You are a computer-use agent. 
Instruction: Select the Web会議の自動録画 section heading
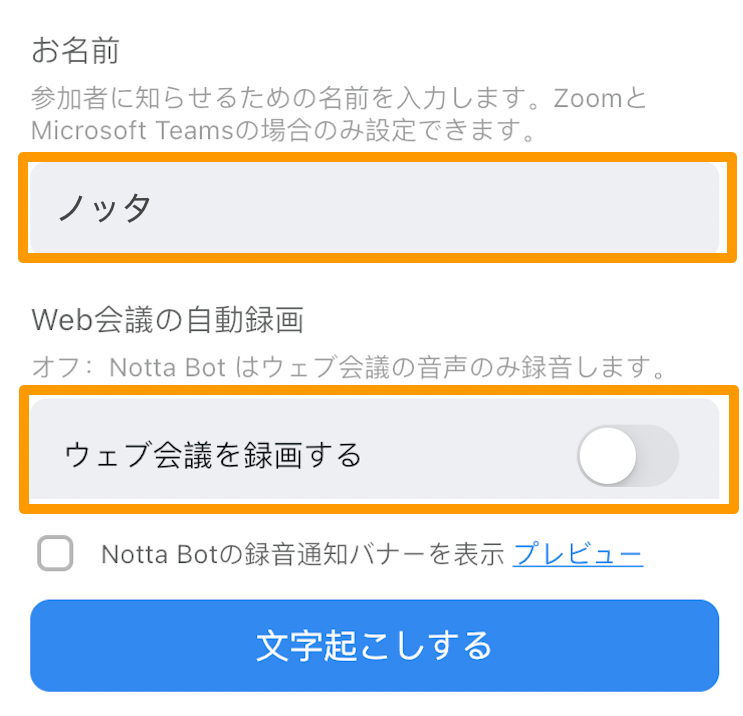[x=167, y=319]
